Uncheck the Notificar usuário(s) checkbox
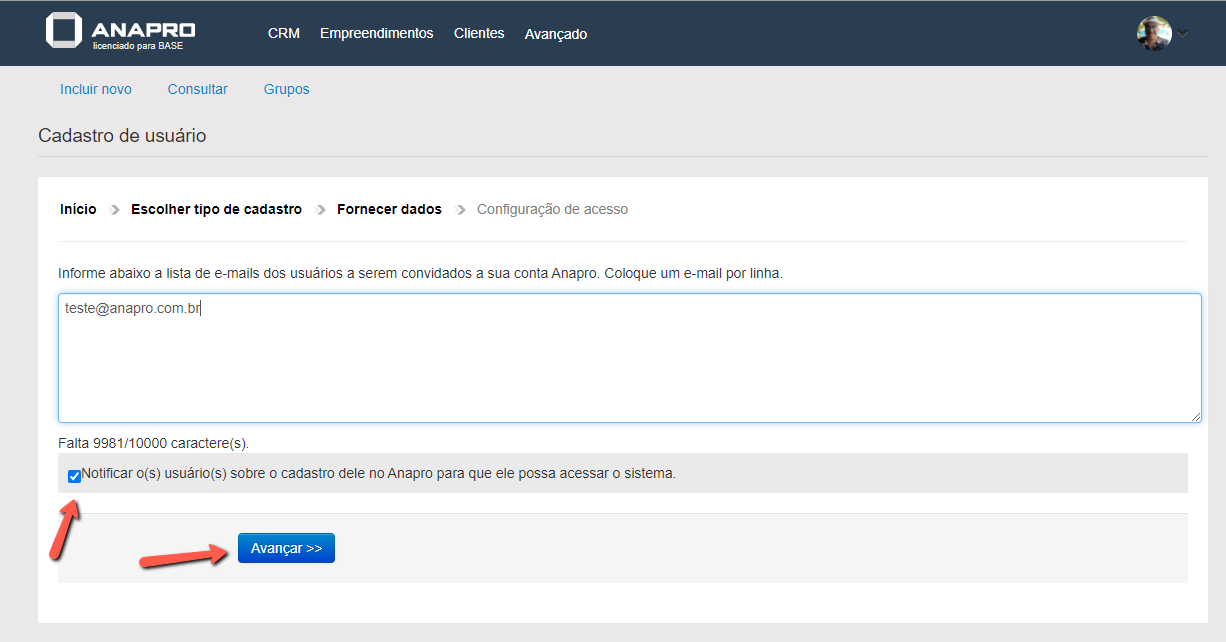The width and height of the screenshot is (1226, 642). 74,476
